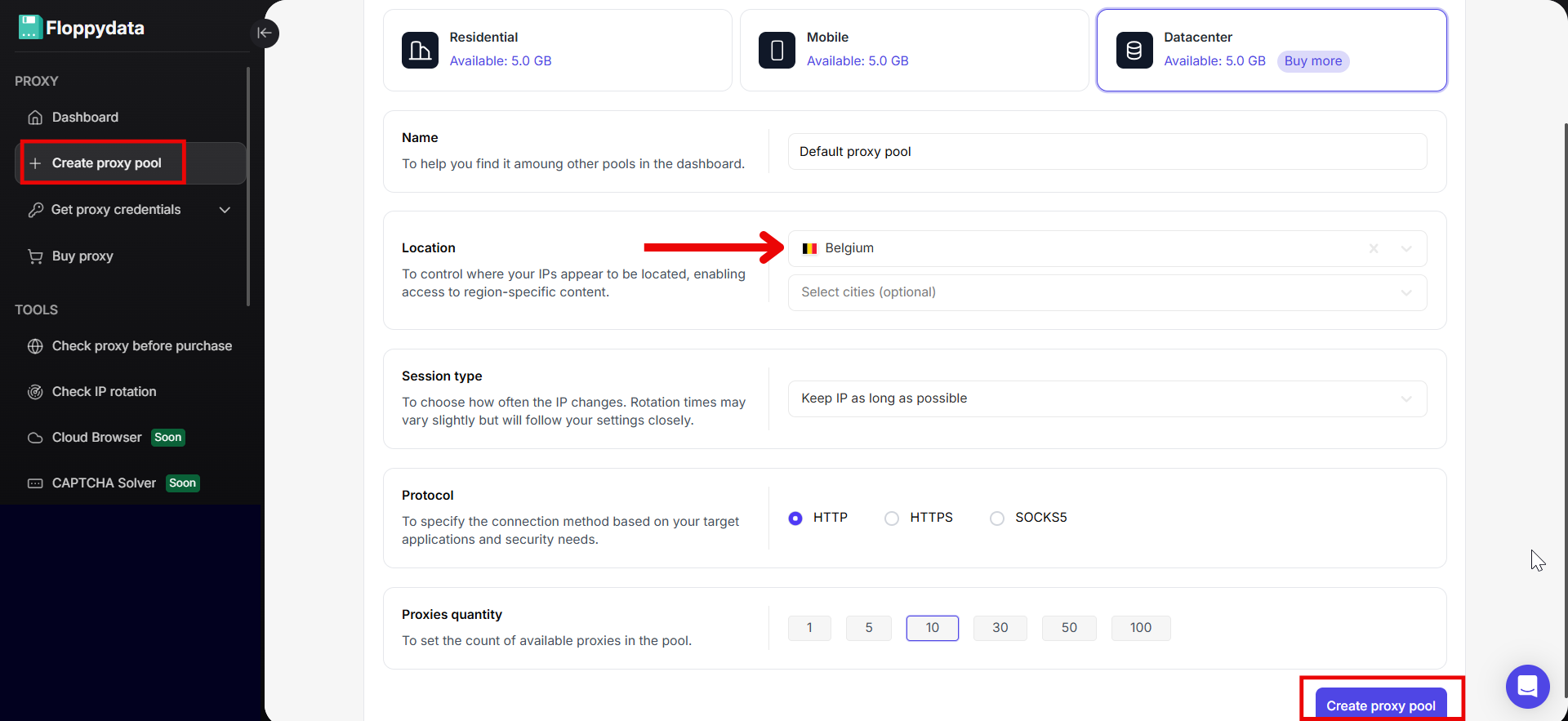This screenshot has width=1568, height=721.
Task: Select the HTTPS protocol radio button
Action: click(892, 518)
